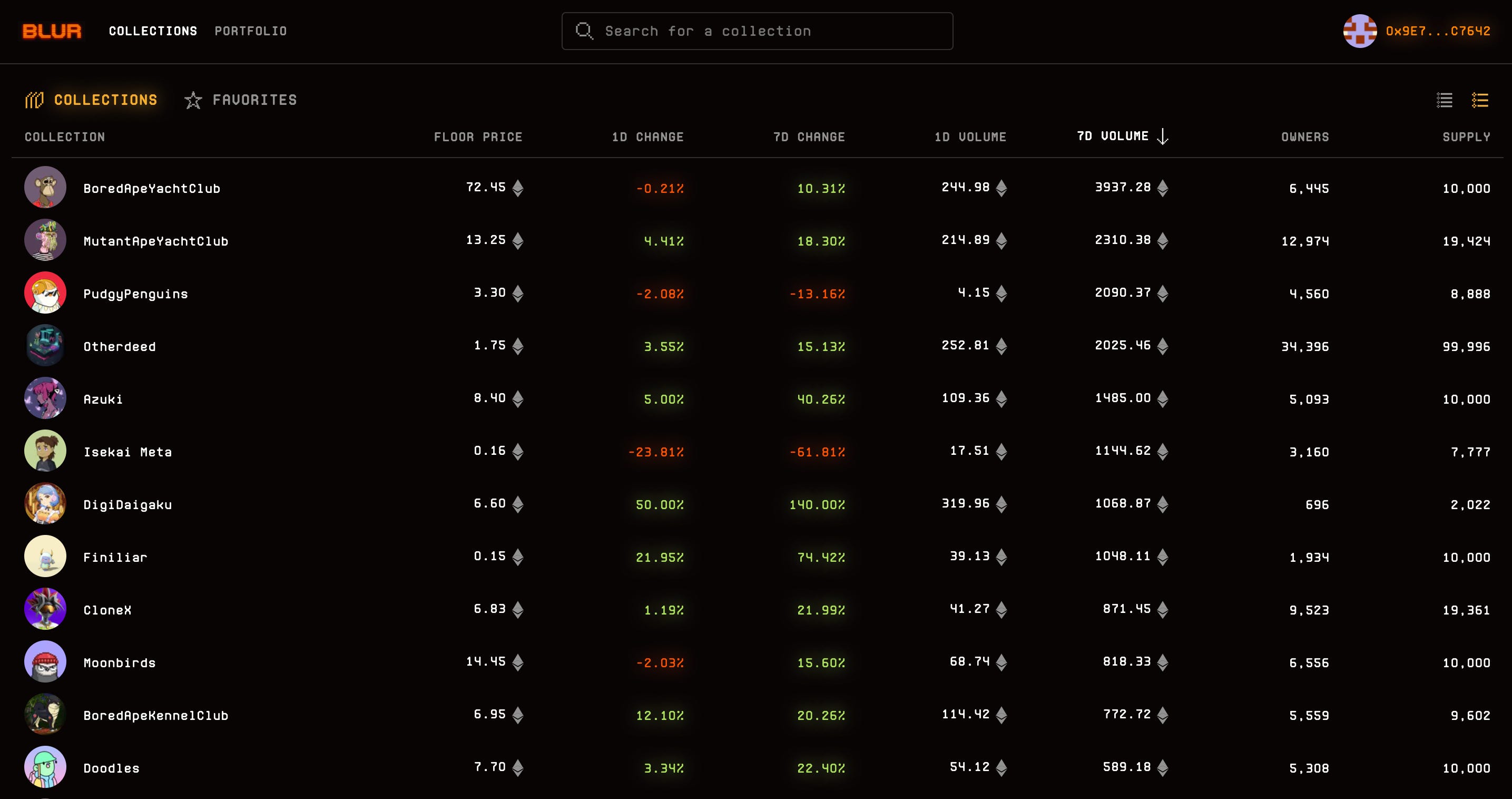Image resolution: width=1512 pixels, height=799 pixels.
Task: Sort by 1D Change column
Action: 647,137
